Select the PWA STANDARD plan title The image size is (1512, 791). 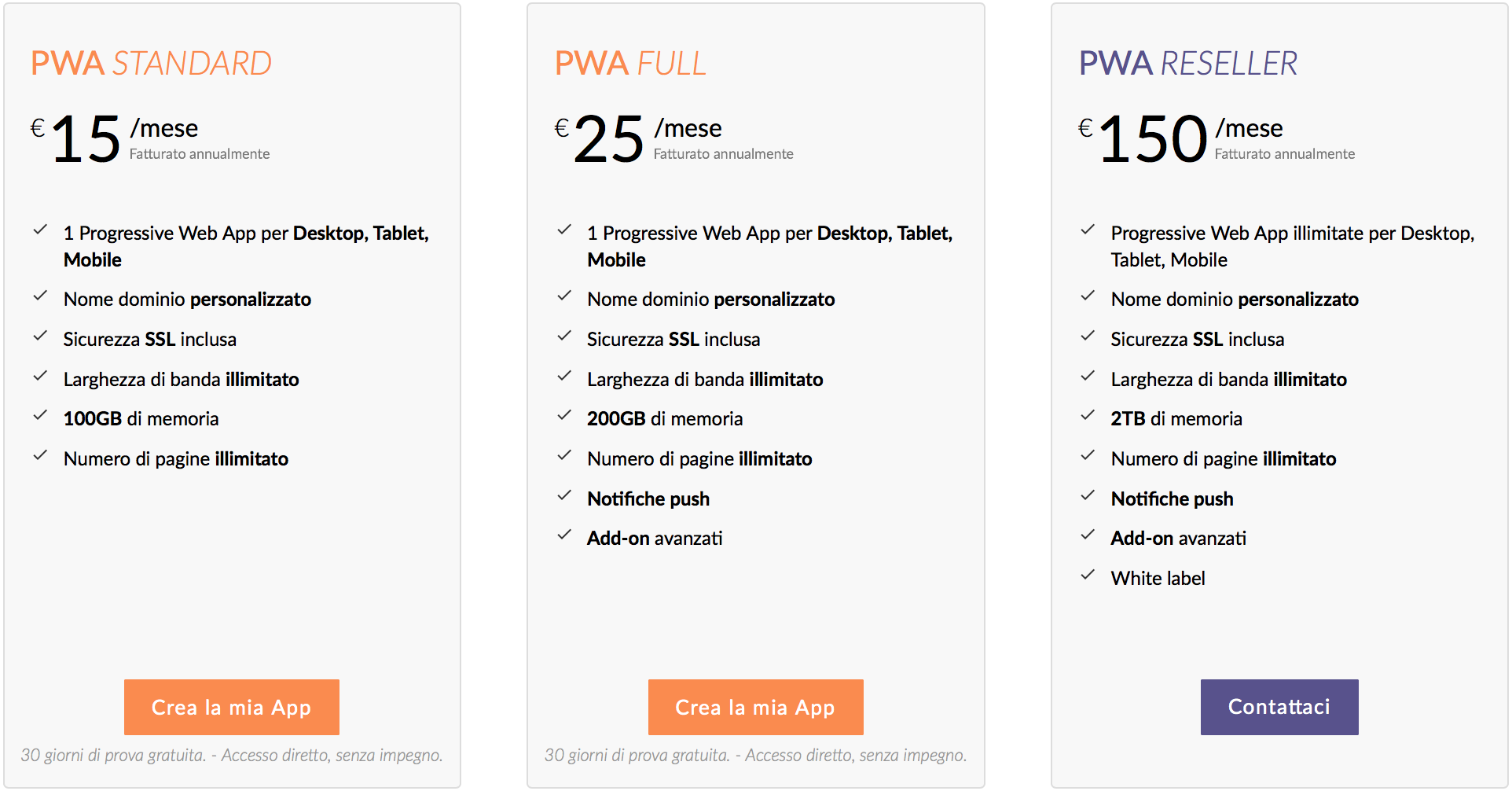151,64
